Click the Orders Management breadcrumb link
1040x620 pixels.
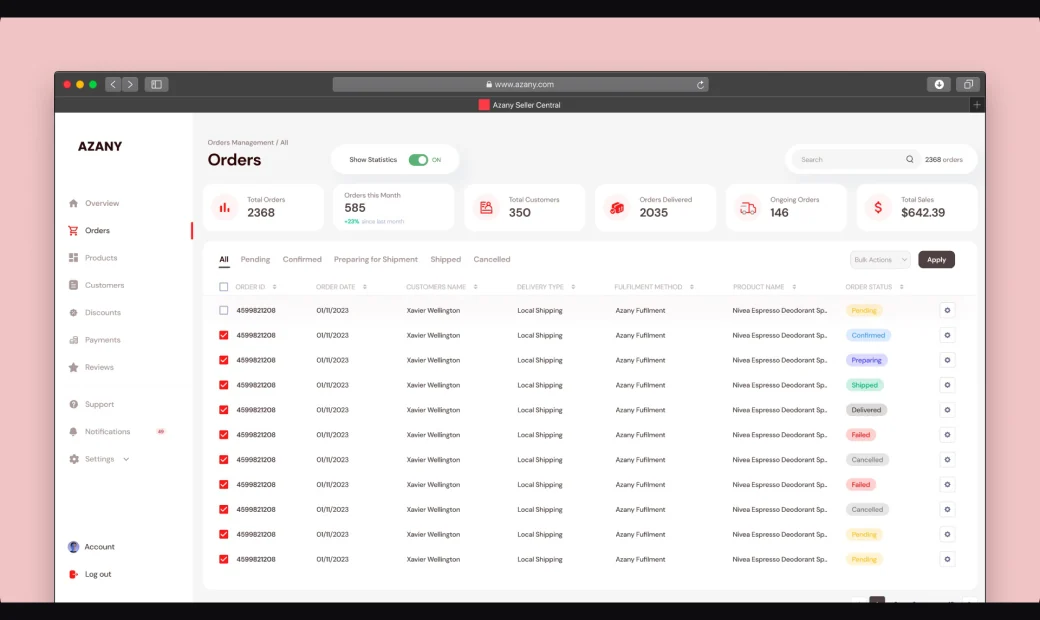click(x=240, y=143)
